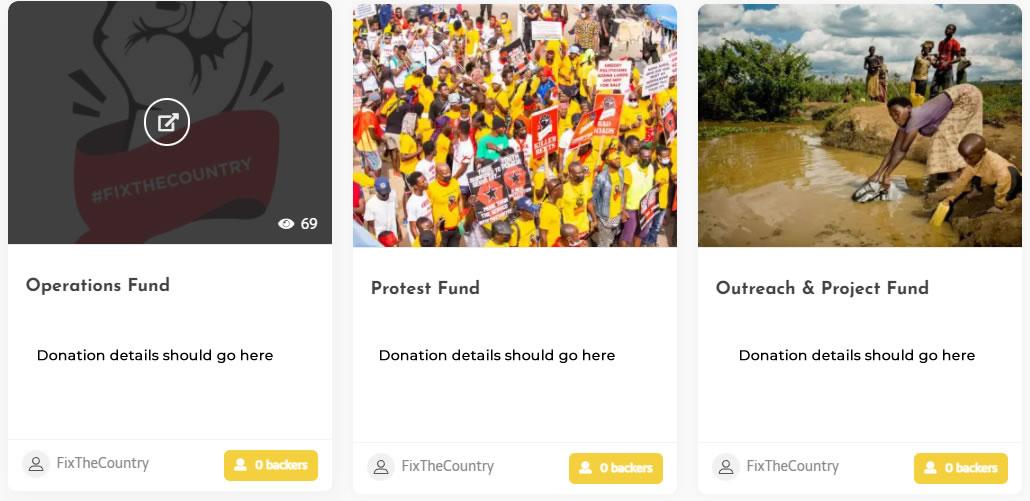Viewport: 1030px width, 501px height.
Task: Click the backer person icon in Protest Fund button
Action: tap(585, 468)
